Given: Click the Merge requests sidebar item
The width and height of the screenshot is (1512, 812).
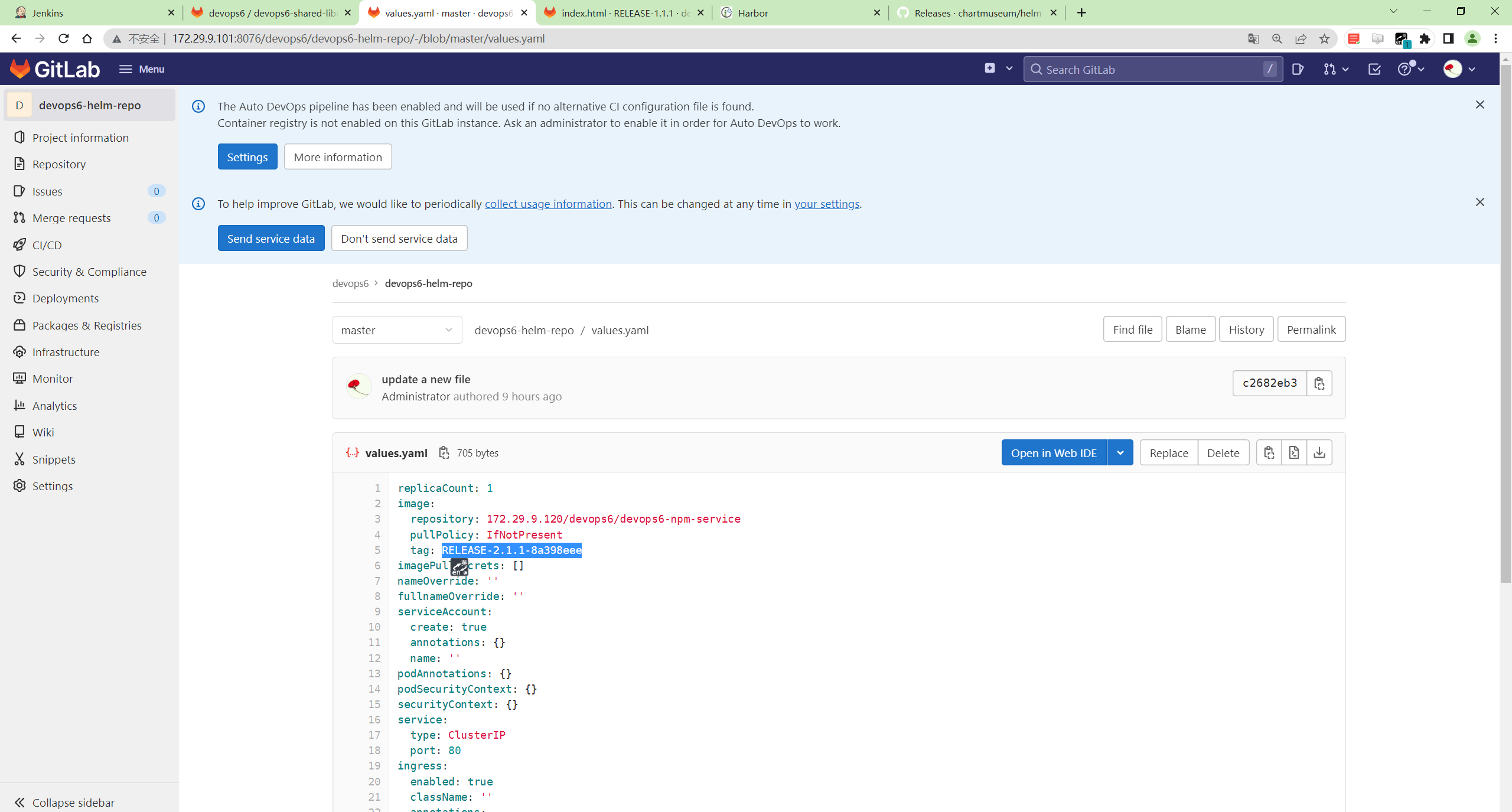Looking at the screenshot, I should pyautogui.click(x=71, y=218).
